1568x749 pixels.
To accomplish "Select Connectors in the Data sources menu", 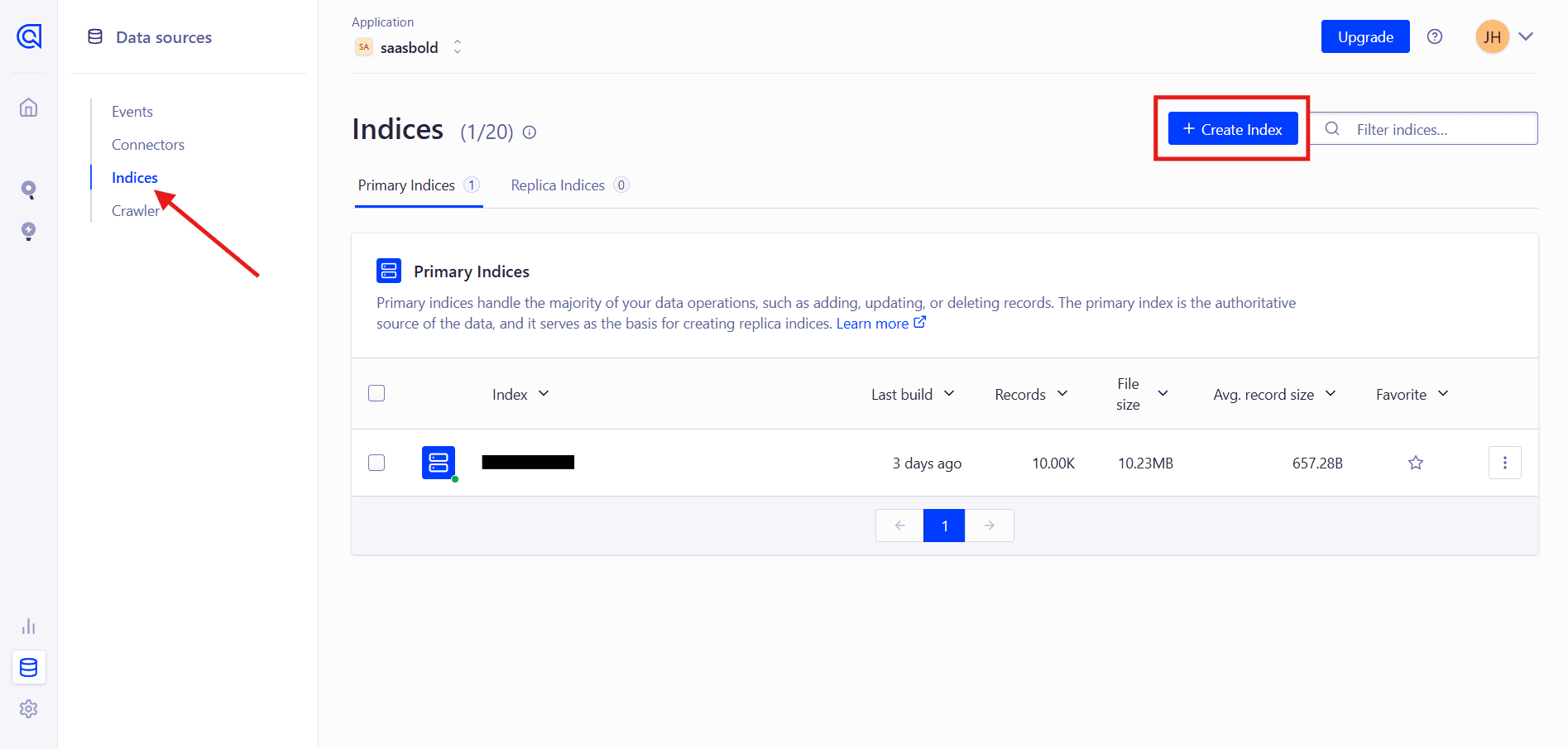I will pos(147,144).
